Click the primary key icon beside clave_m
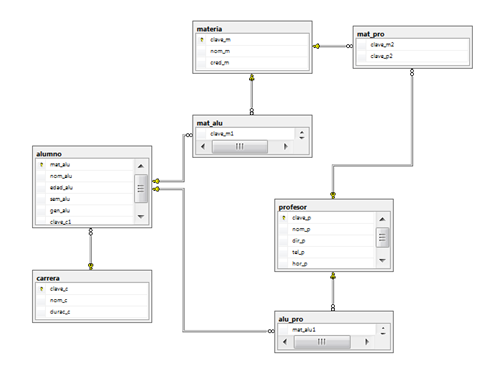This screenshot has width=484, height=379. pos(202,40)
